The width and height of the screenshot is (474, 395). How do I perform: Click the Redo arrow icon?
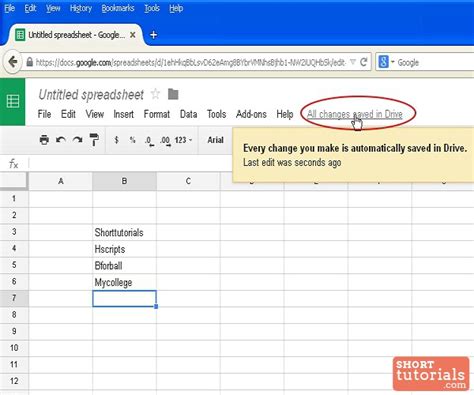click(x=77, y=140)
